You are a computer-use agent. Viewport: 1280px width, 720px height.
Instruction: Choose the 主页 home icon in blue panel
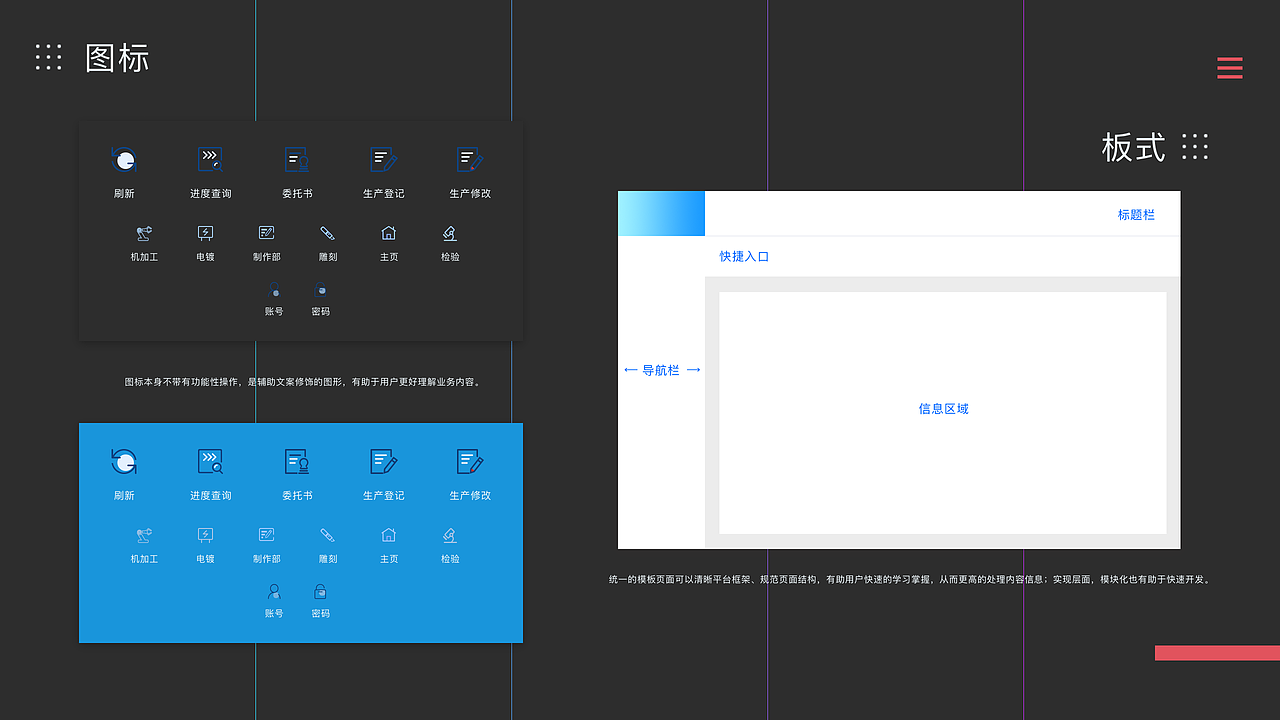point(389,535)
